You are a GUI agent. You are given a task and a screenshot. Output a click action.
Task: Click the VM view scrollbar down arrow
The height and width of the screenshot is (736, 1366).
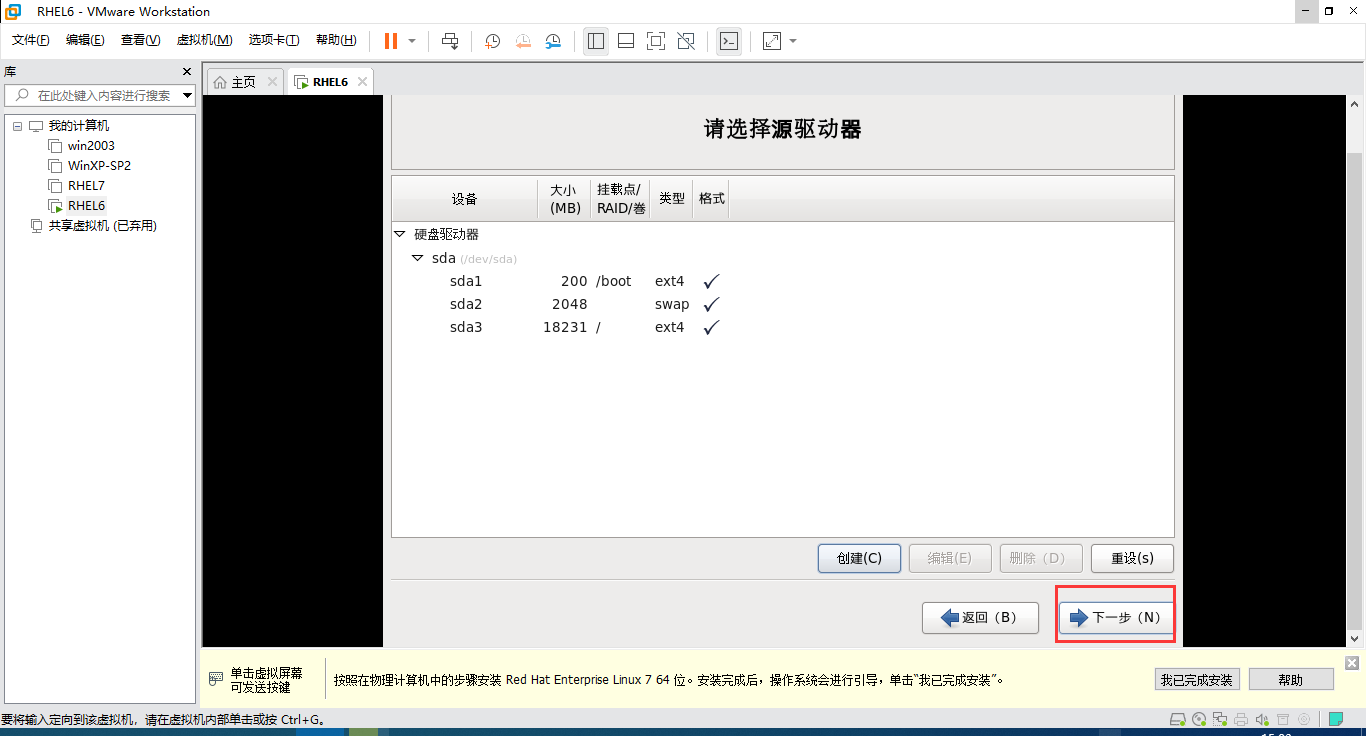1355,638
